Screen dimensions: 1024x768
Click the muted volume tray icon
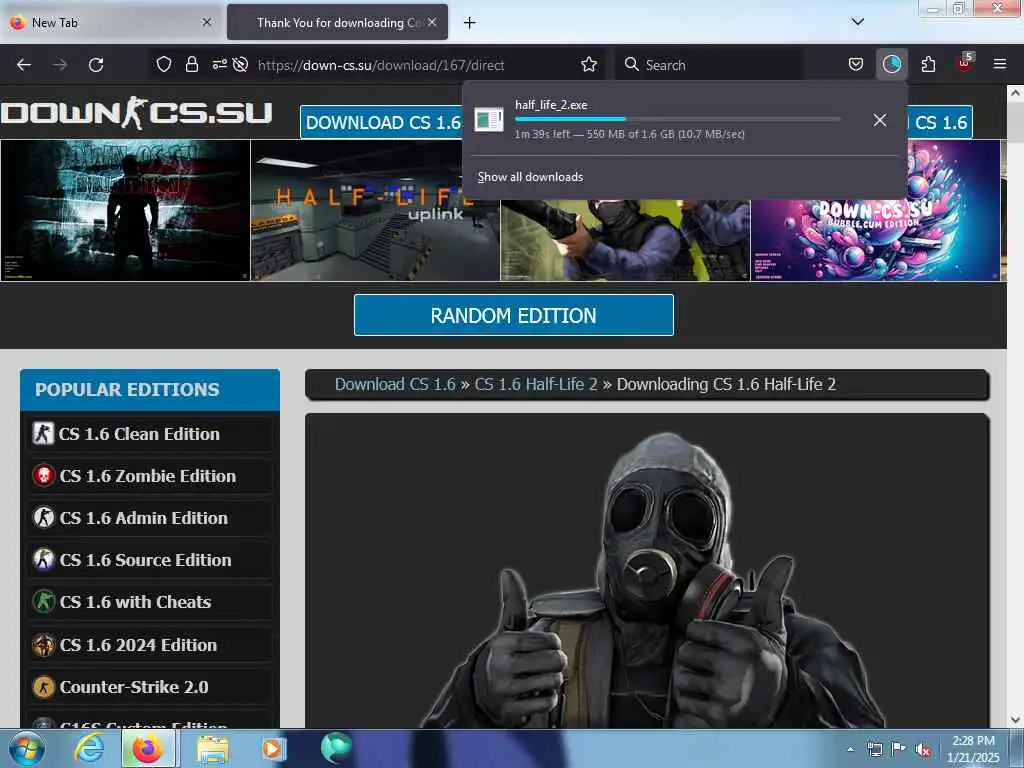(923, 750)
